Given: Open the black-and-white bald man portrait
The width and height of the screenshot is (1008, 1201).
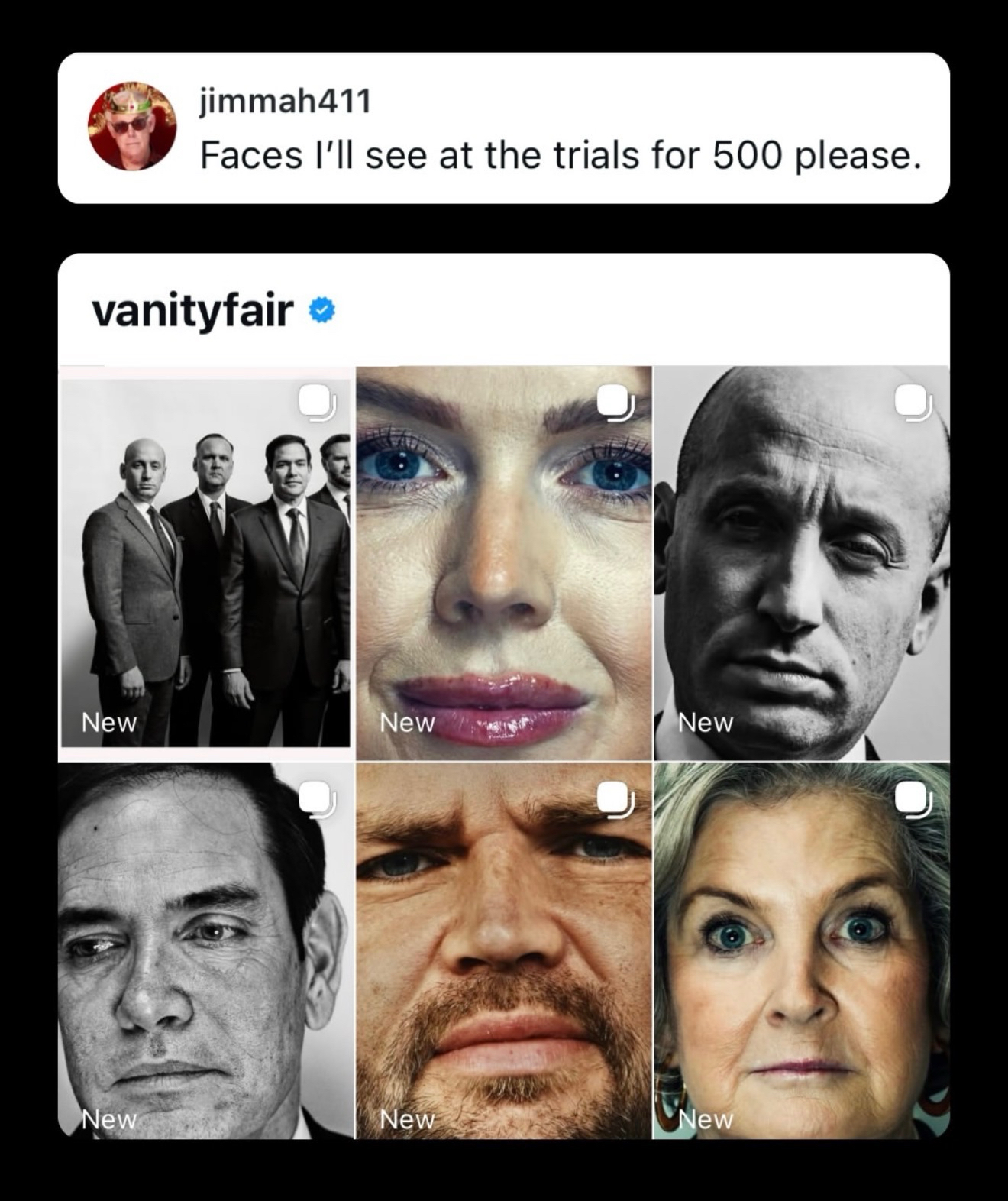Looking at the screenshot, I should (x=802, y=565).
